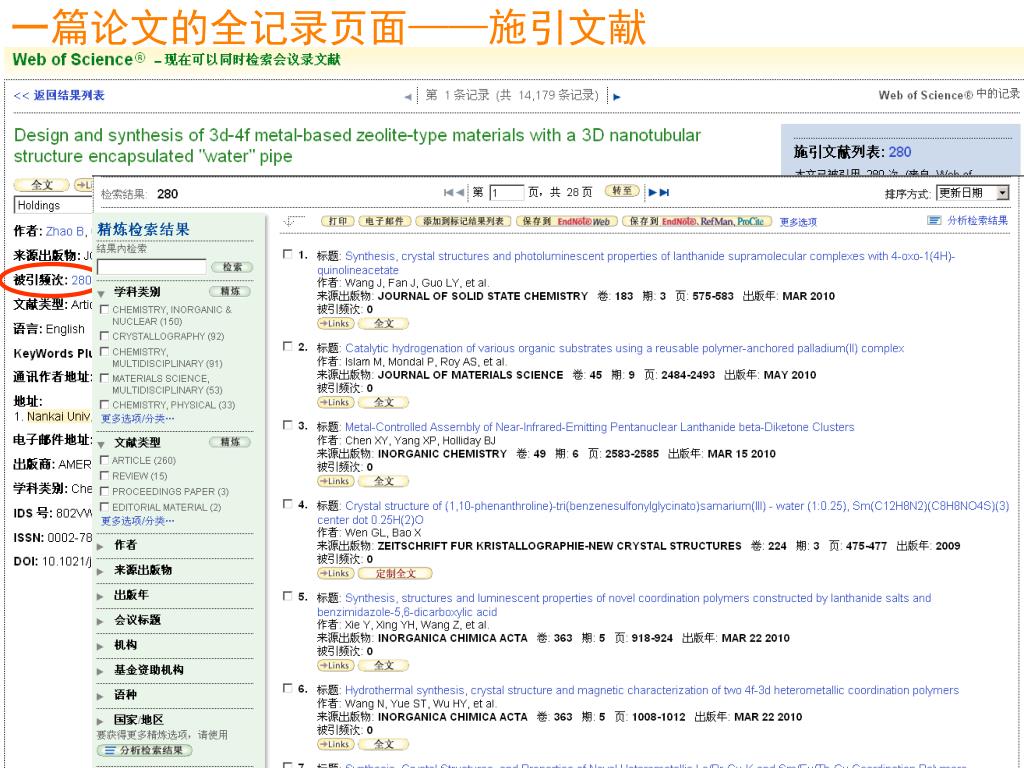Add to marked list button
Viewport: 1024px width, 768px height.
click(x=463, y=221)
